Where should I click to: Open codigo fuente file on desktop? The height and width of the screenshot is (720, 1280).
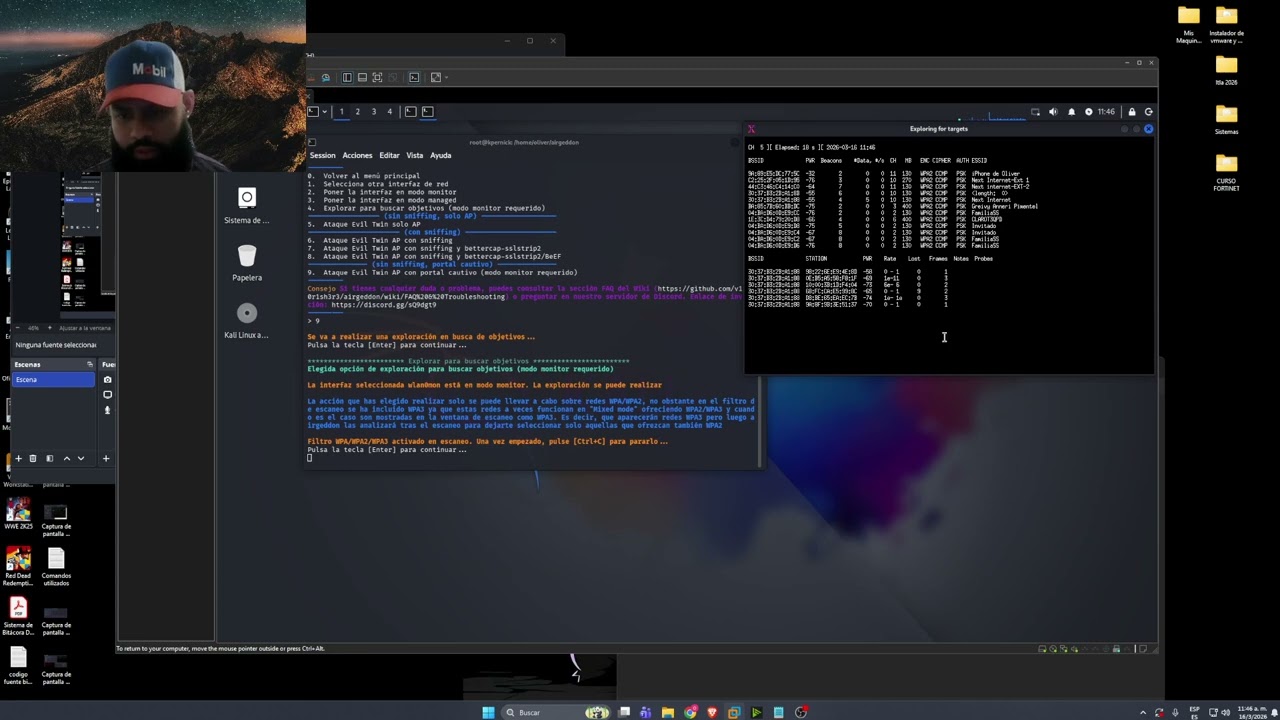click(18, 665)
